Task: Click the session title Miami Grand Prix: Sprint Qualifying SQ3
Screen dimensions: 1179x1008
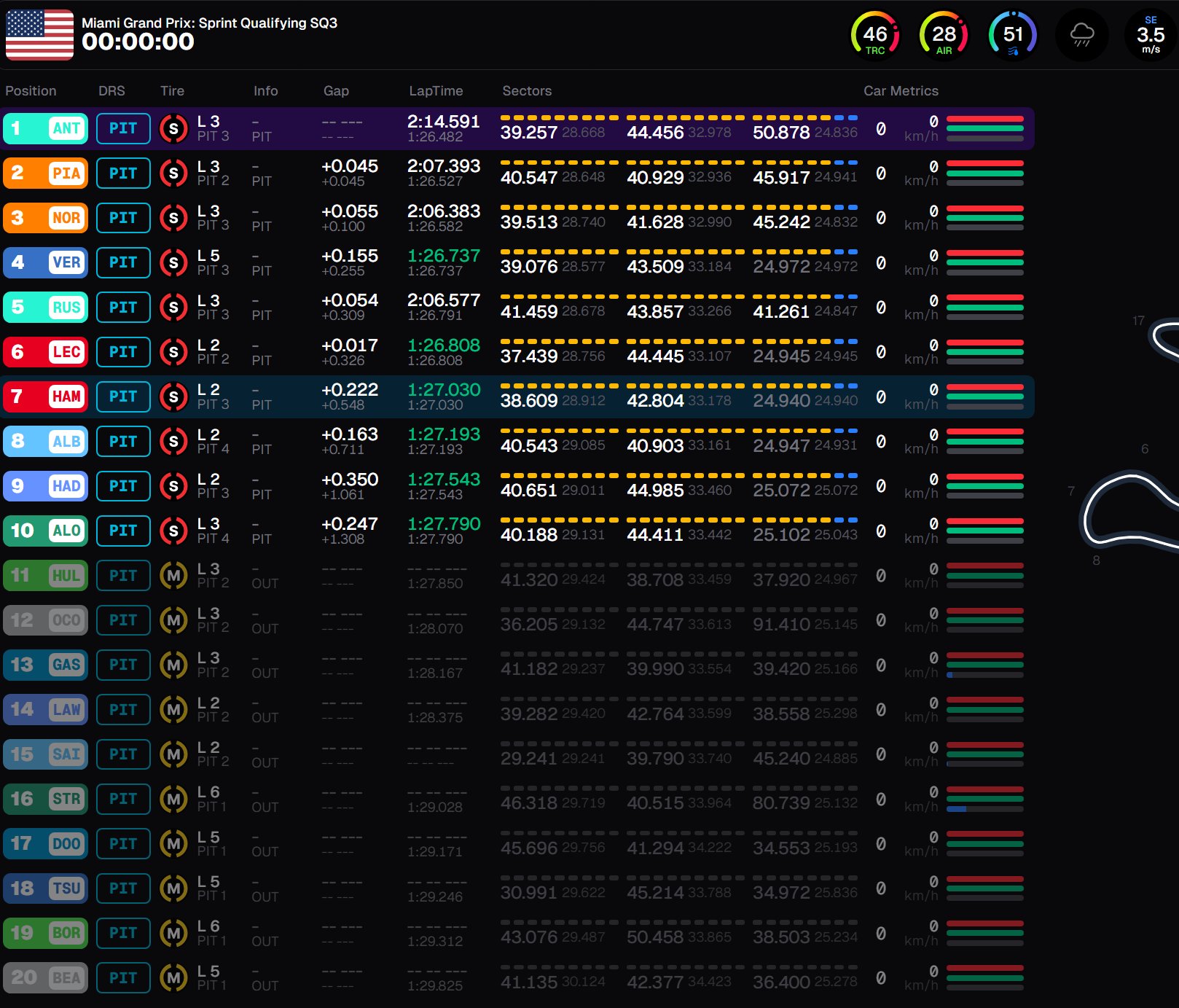Action: click(x=209, y=23)
